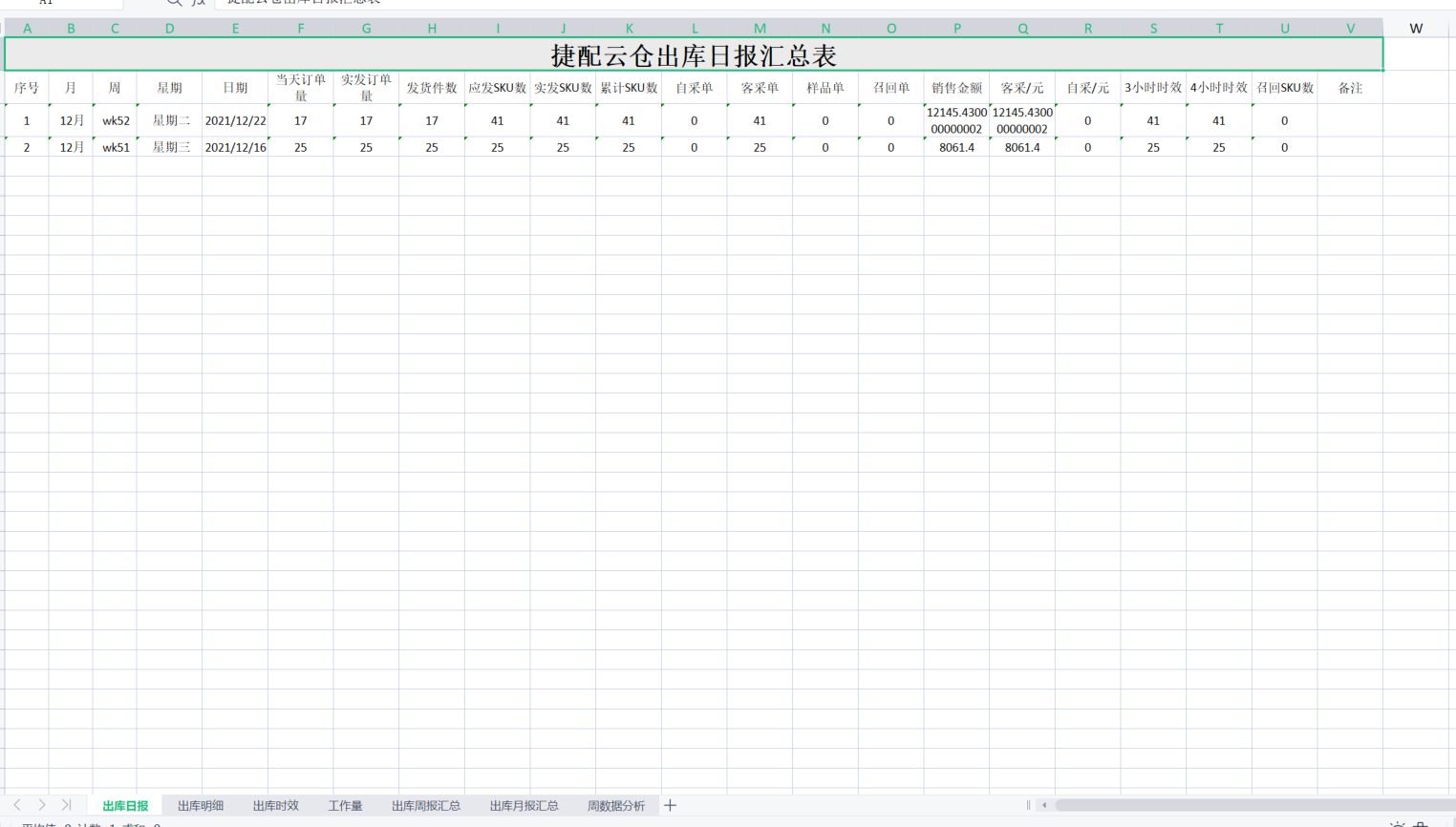The width and height of the screenshot is (1456, 827).
Task: Click the 客采/元 header cell
Action: pyautogui.click(x=1022, y=88)
